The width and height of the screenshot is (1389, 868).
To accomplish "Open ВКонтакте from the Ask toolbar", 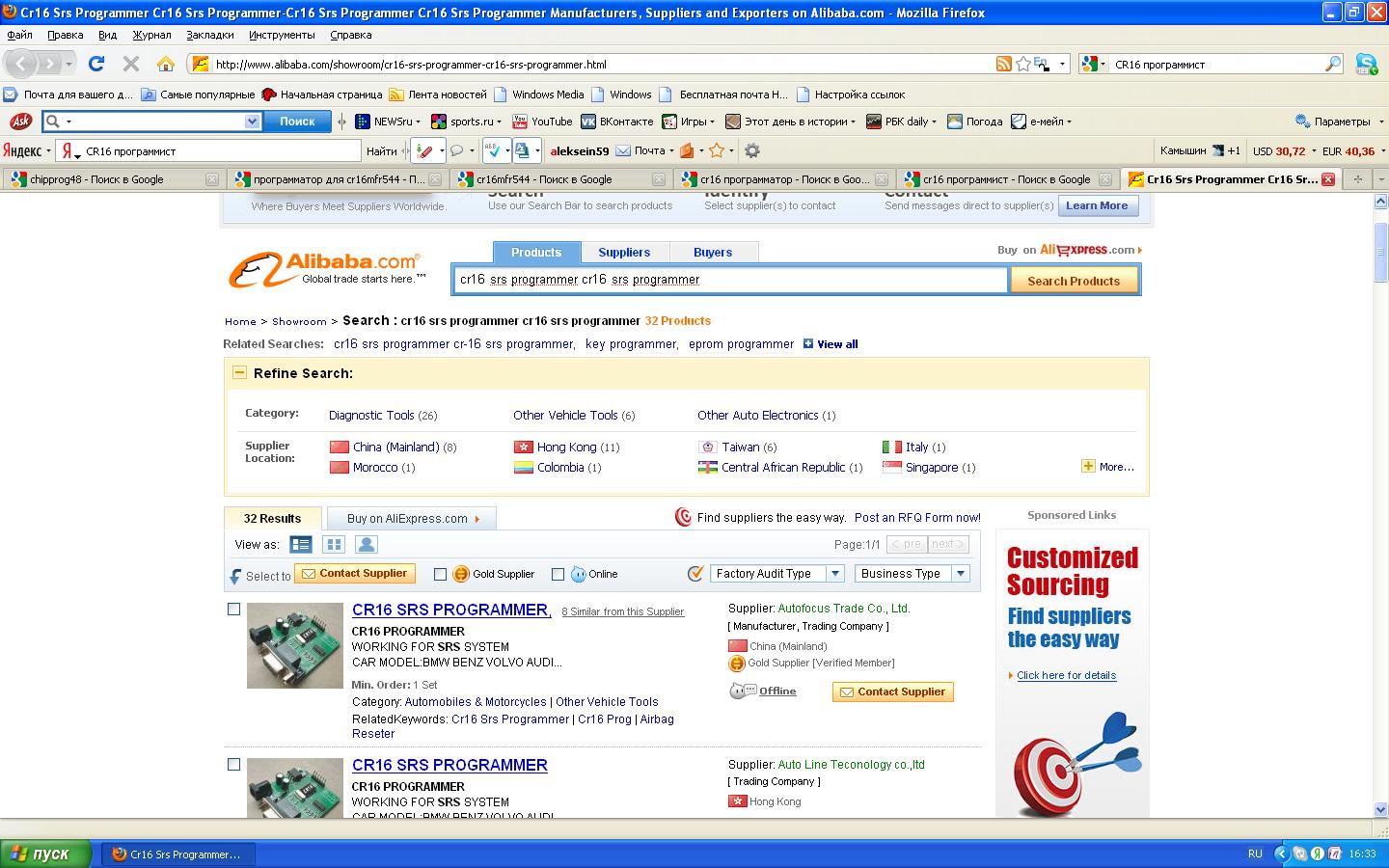I will click(x=616, y=122).
